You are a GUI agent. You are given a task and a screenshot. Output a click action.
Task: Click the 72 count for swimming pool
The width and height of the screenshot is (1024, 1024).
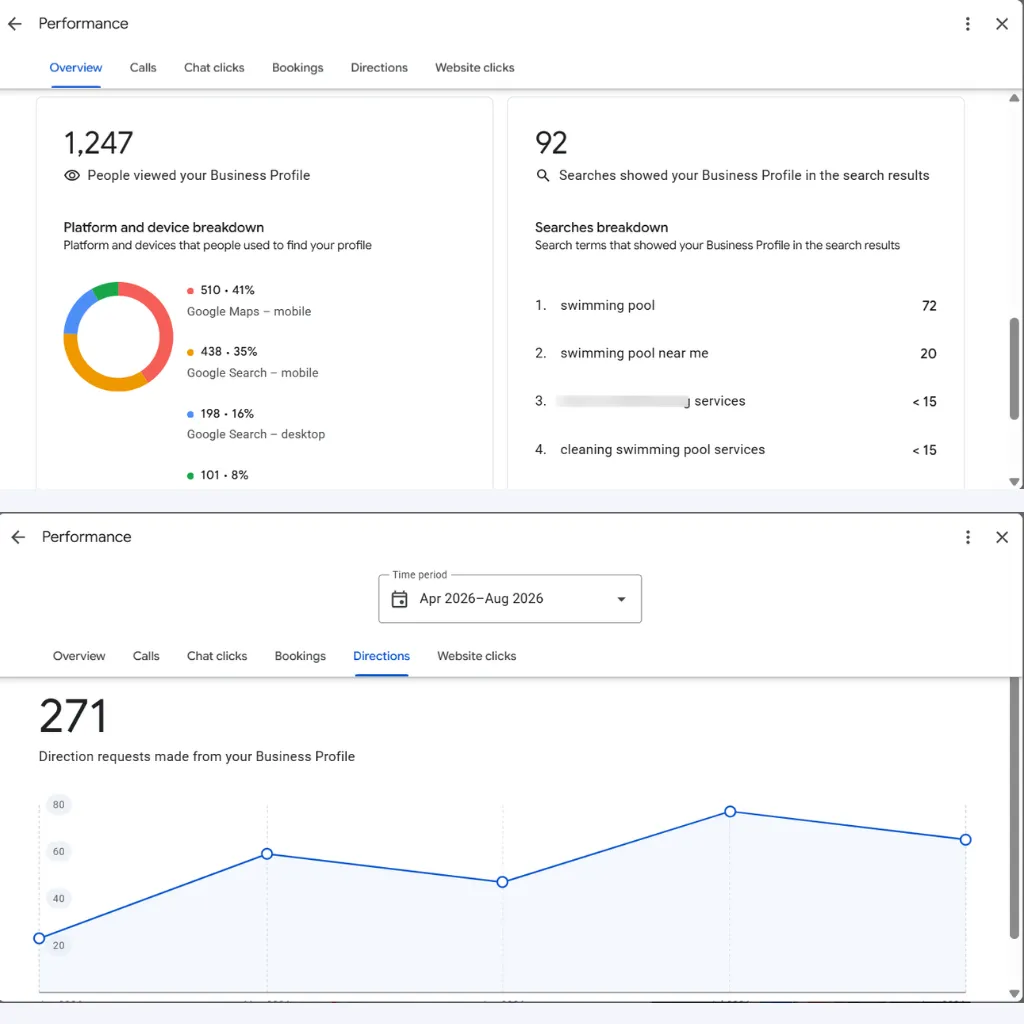point(929,306)
